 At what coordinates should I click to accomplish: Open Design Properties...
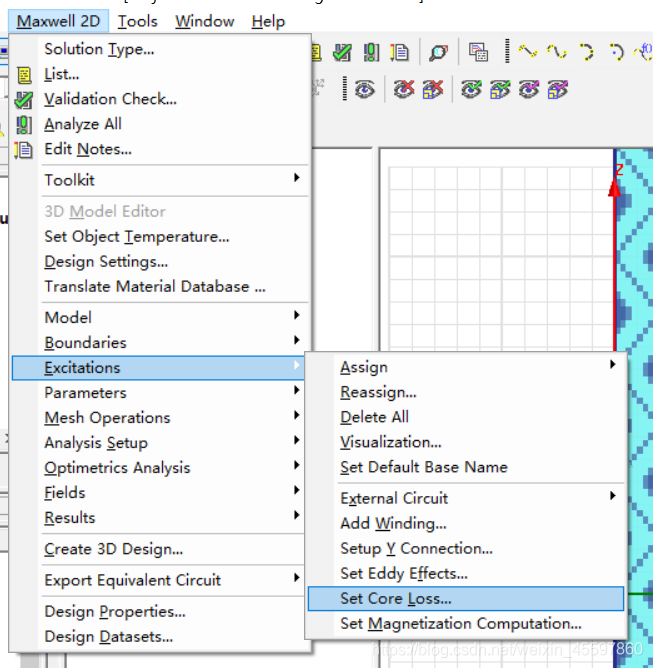tap(158, 612)
